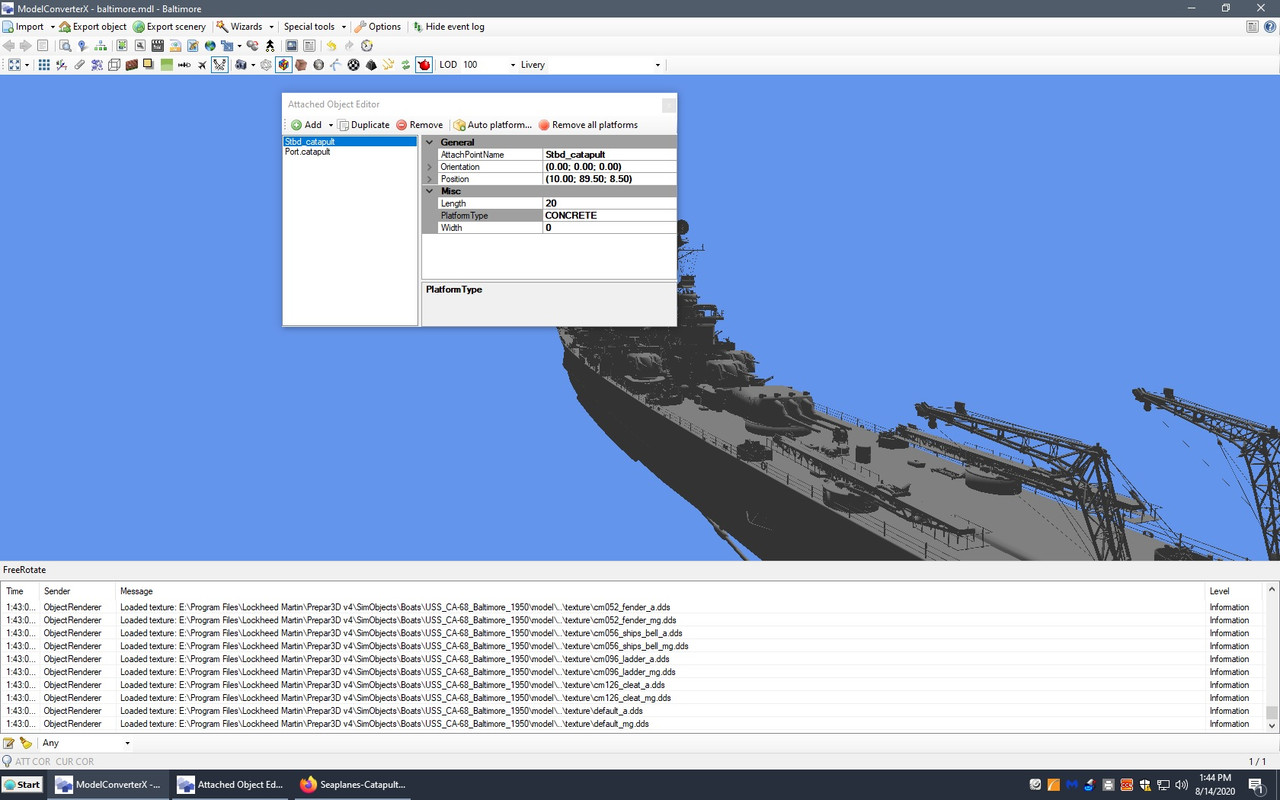Open the model hierarchy tree icon
Viewport: 1280px width, 800px height.
[100, 45]
